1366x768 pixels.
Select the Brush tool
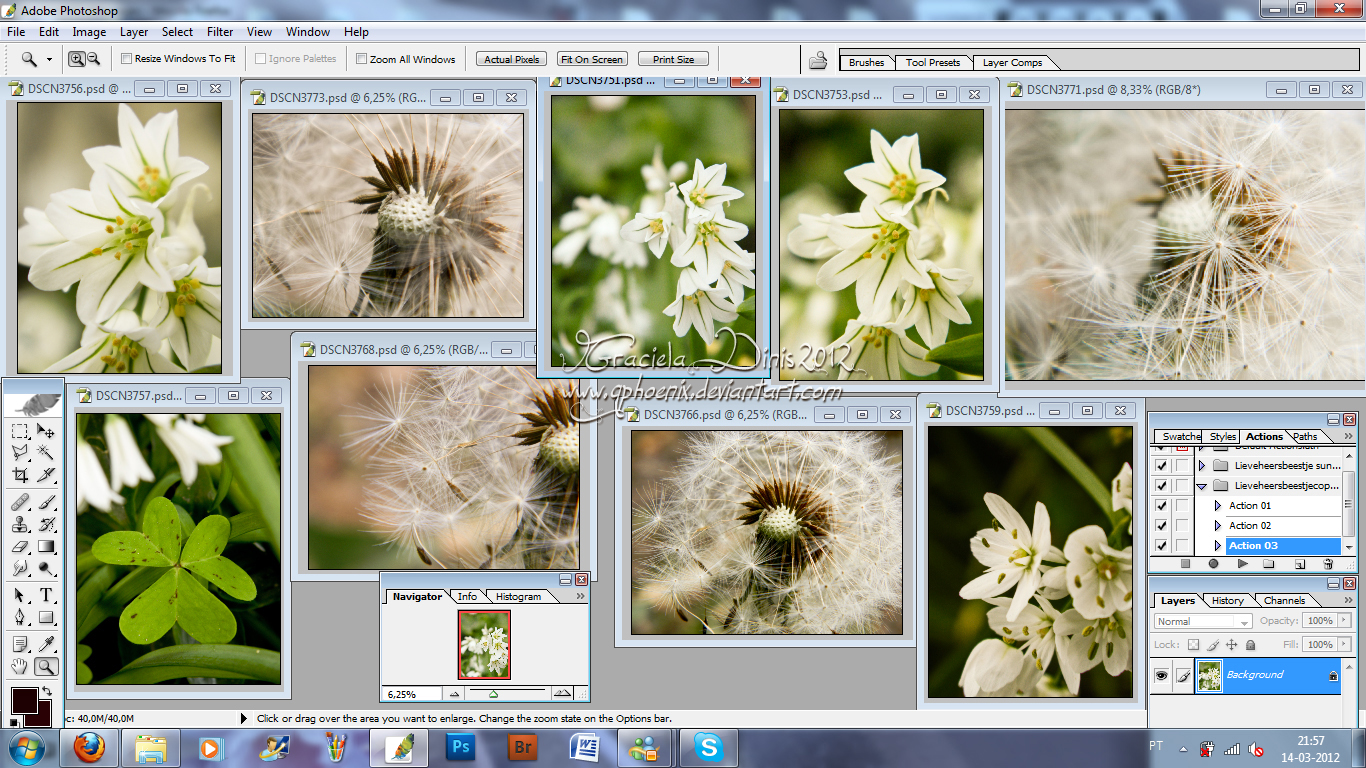point(46,502)
